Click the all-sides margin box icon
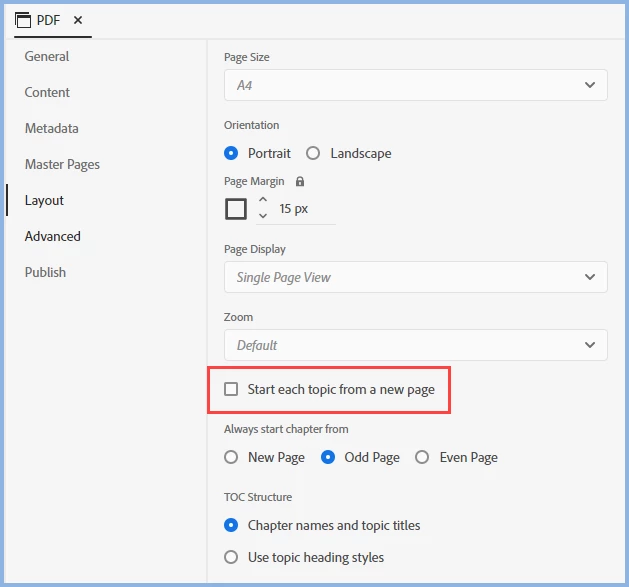This screenshot has height=587, width=629. [235, 209]
